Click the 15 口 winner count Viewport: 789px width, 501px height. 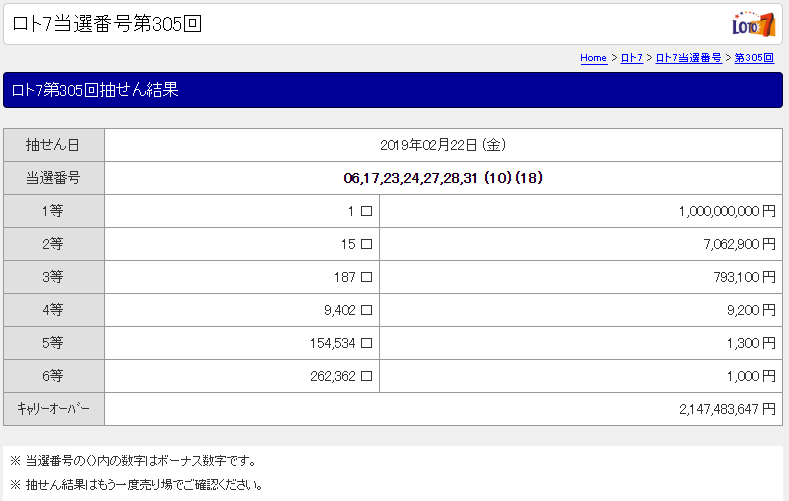356,244
